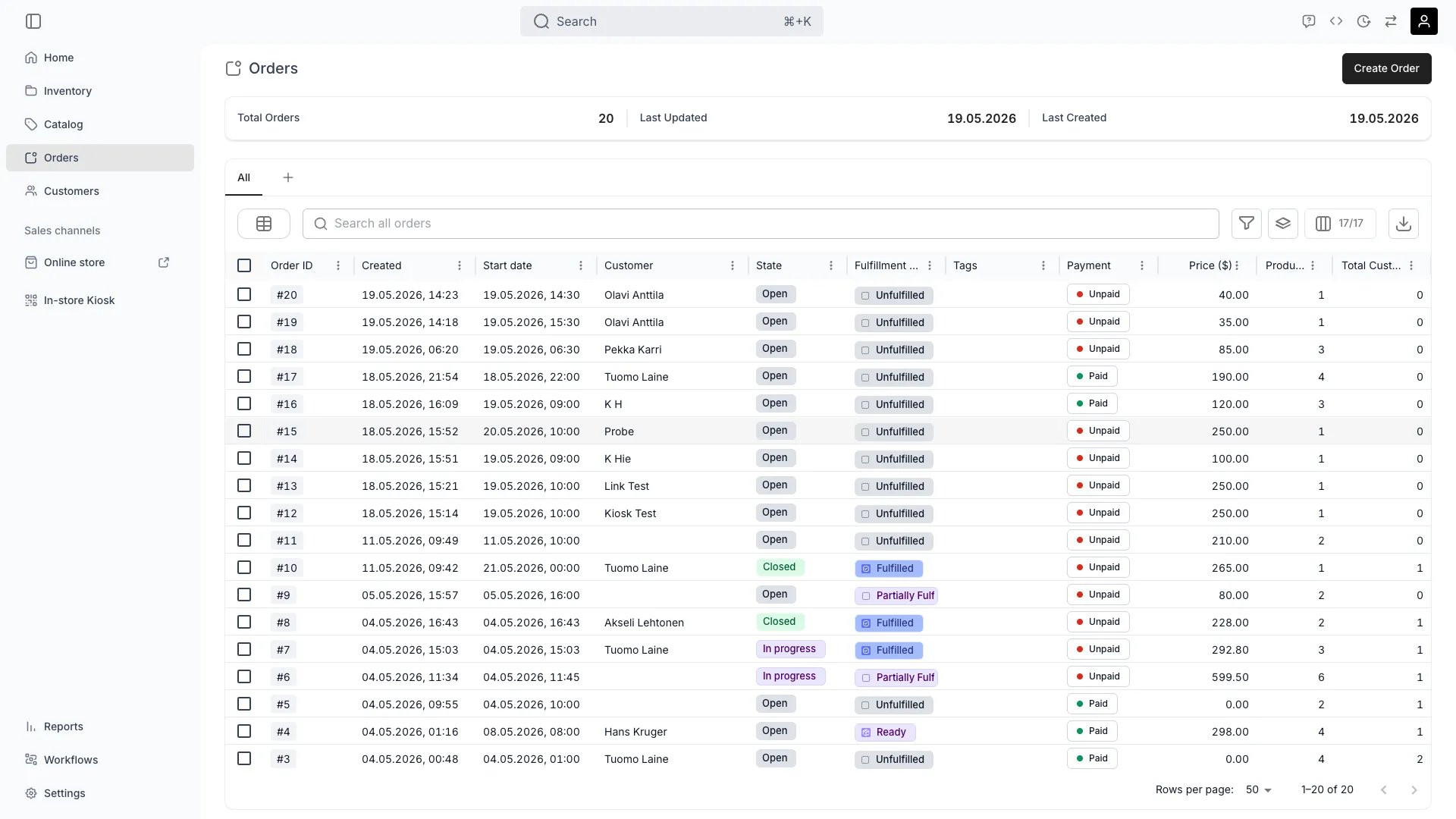Open Reports in sidebar
This screenshot has width=1456, height=819.
[x=100, y=726]
